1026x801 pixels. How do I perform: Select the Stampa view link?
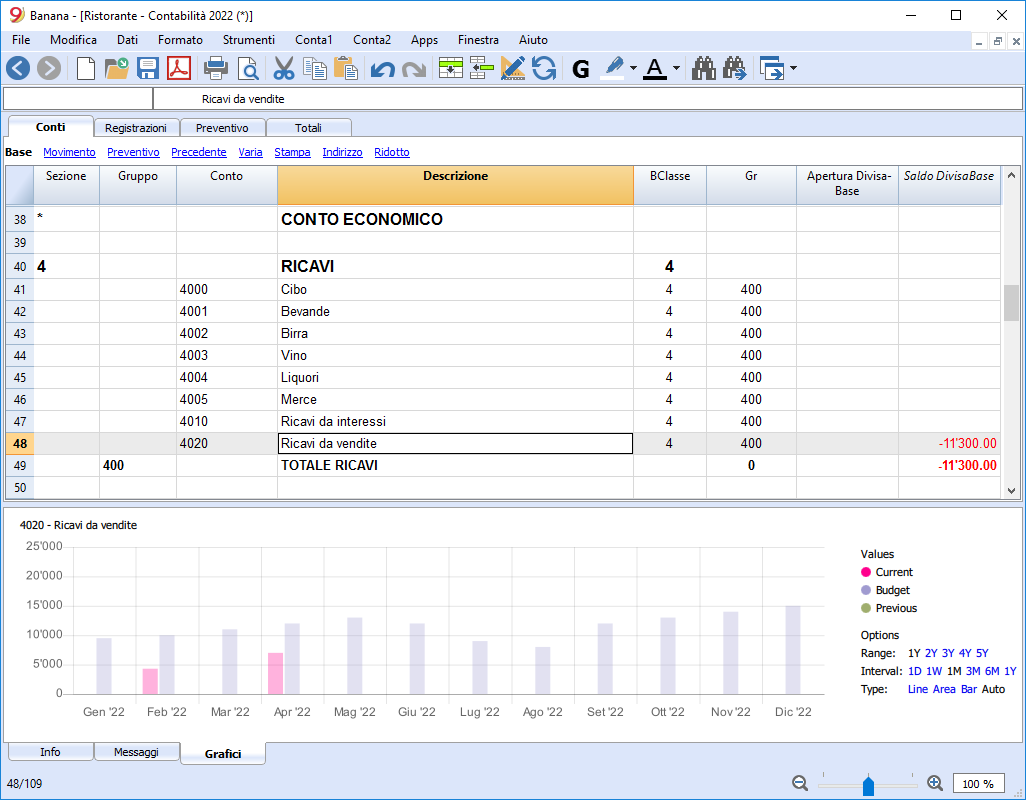292,152
